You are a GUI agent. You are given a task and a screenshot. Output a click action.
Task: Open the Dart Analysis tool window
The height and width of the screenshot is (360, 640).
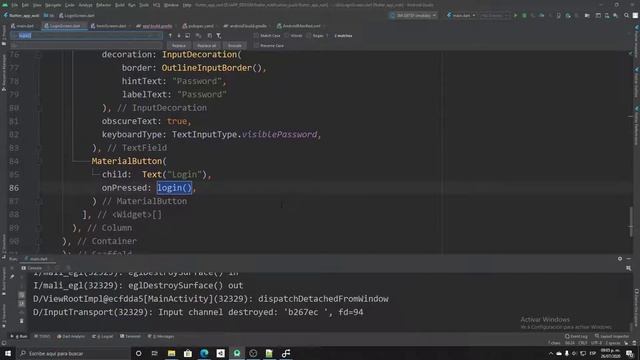[71, 336]
